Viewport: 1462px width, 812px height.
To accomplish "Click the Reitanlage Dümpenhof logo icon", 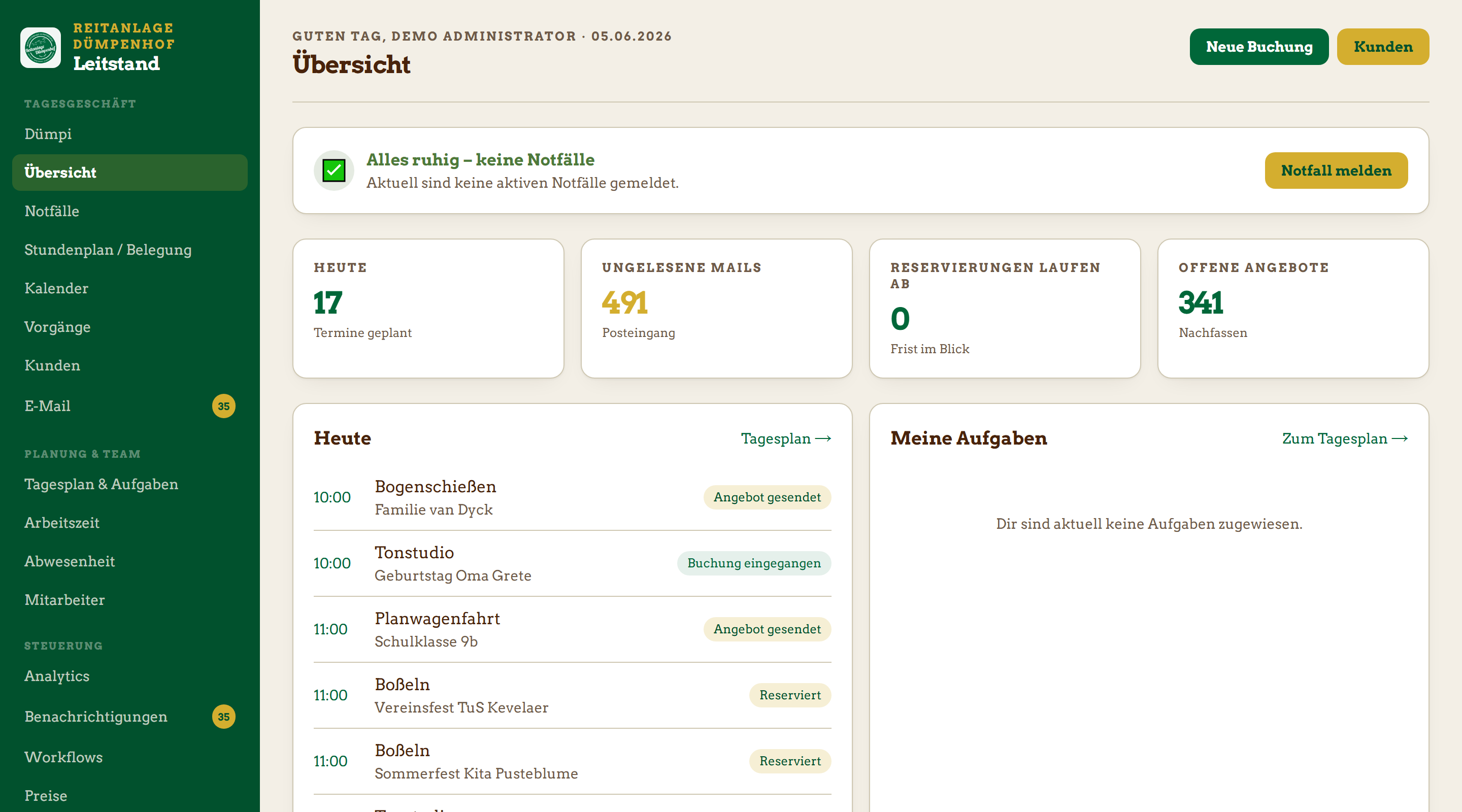I will 40,48.
